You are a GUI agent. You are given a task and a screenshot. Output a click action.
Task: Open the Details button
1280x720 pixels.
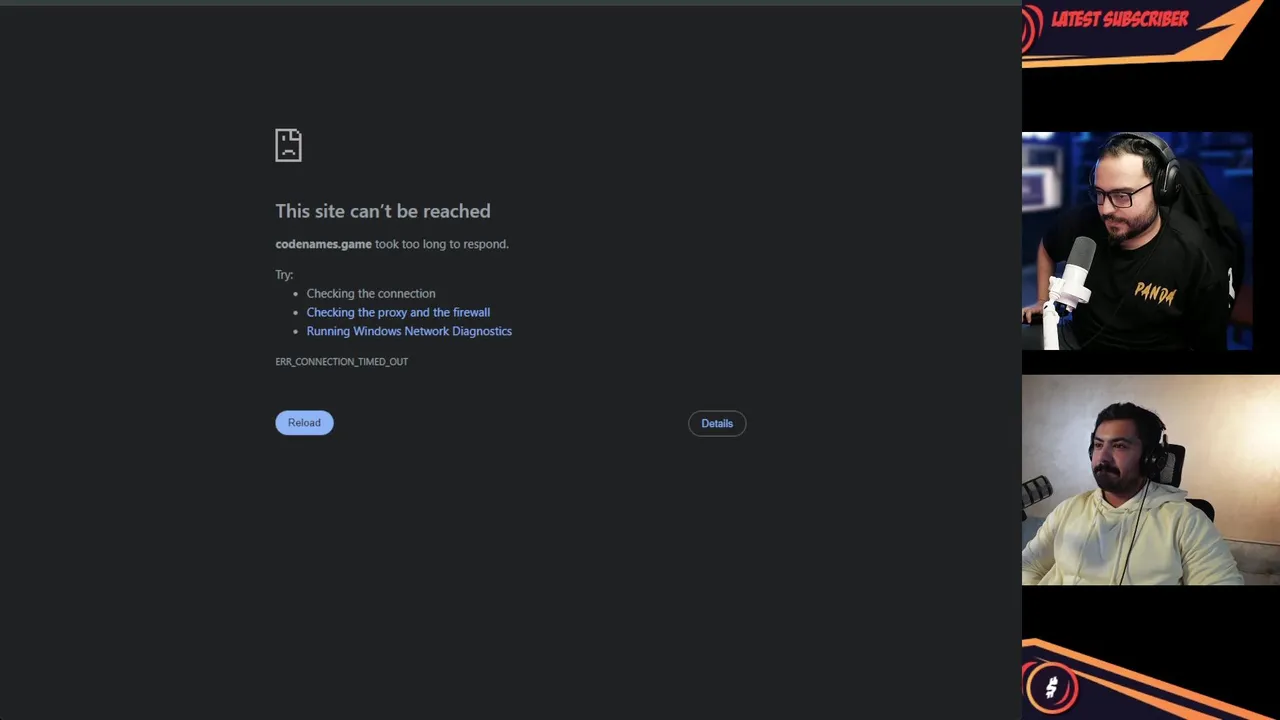coord(717,424)
